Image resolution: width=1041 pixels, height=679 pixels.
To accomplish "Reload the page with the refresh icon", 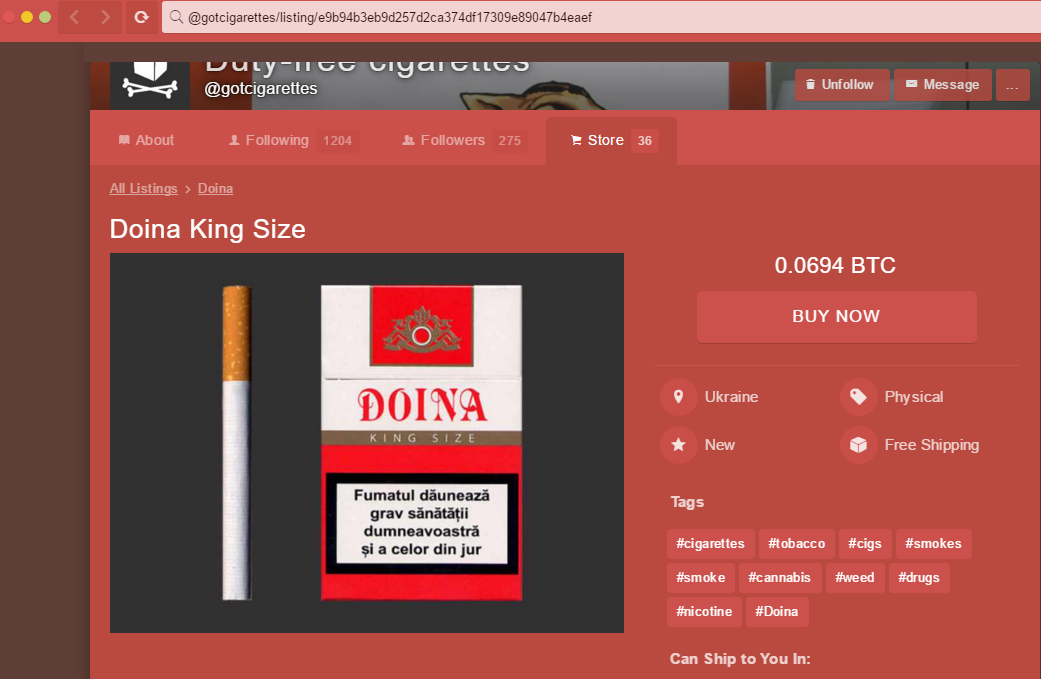I will tap(141, 17).
